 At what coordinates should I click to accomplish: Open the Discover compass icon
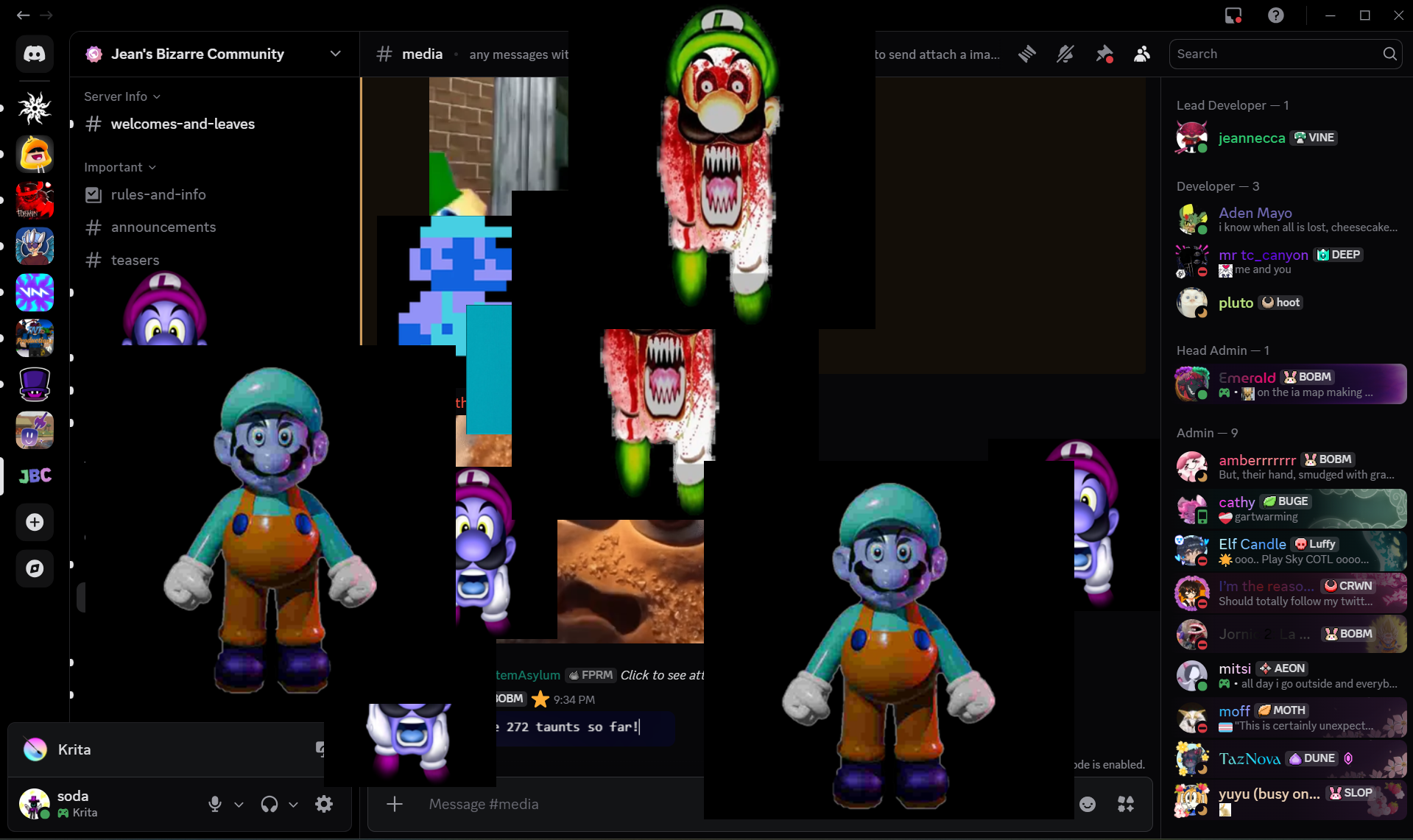coord(35,568)
